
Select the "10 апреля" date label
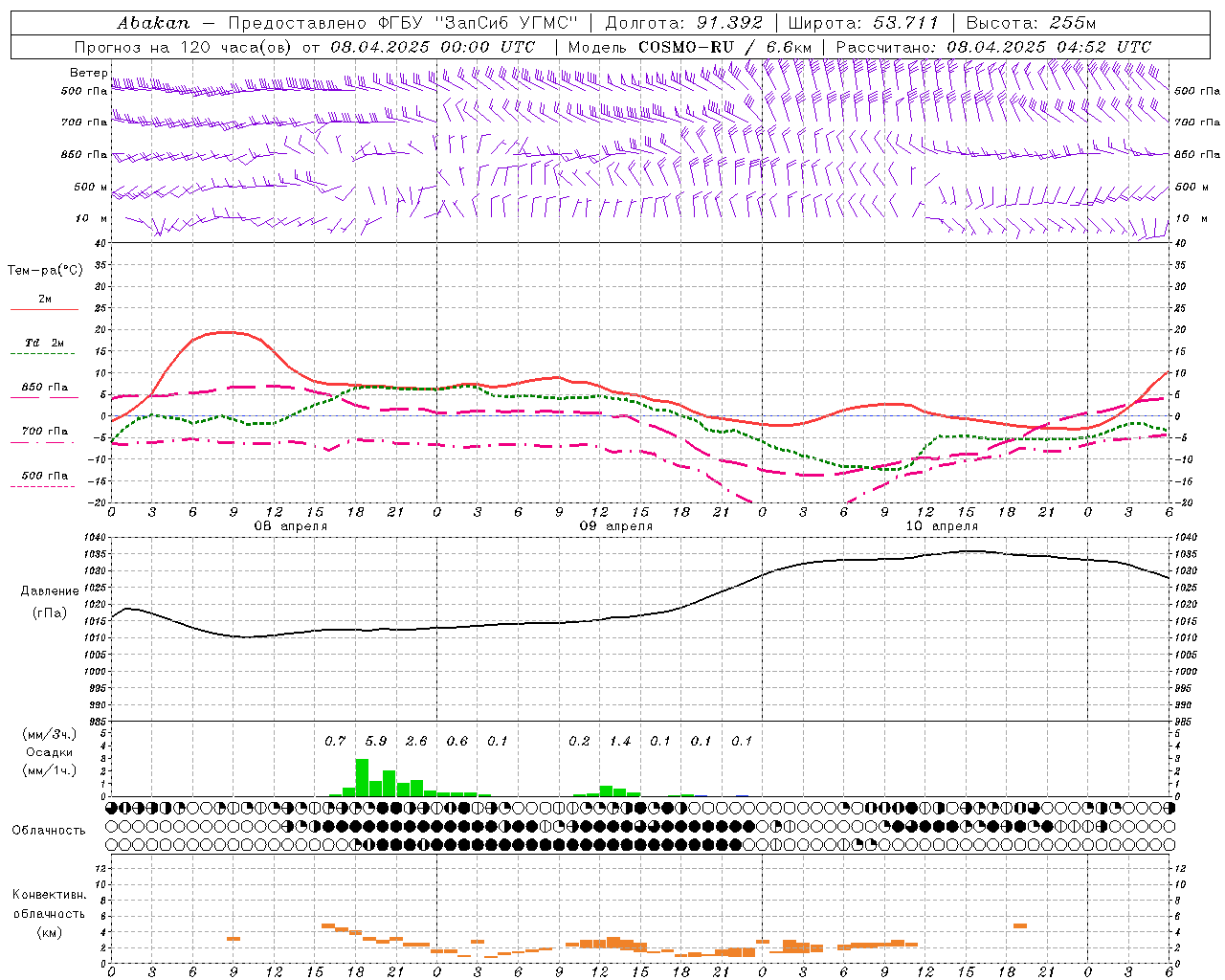(x=942, y=526)
